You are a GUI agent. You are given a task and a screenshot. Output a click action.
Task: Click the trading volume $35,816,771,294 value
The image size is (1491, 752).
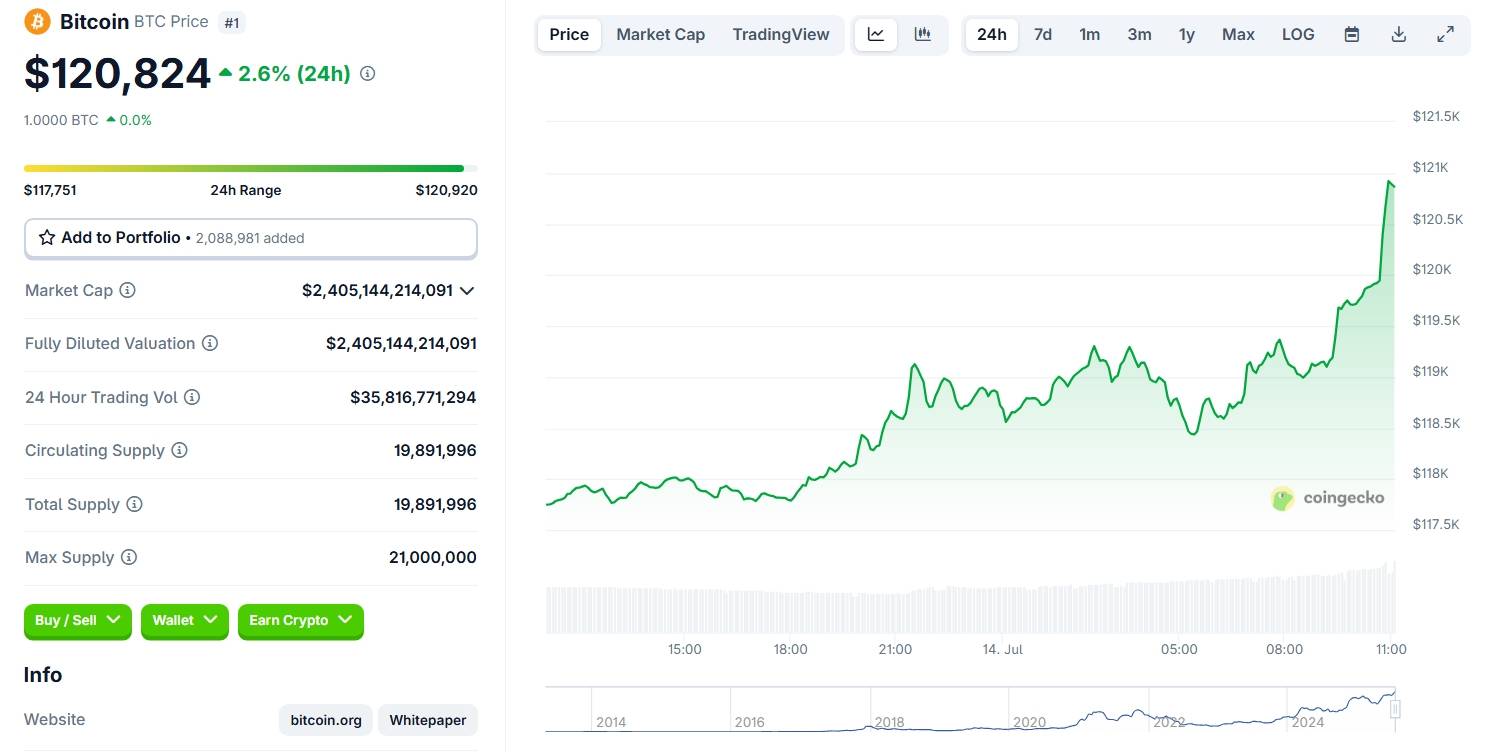click(x=413, y=397)
